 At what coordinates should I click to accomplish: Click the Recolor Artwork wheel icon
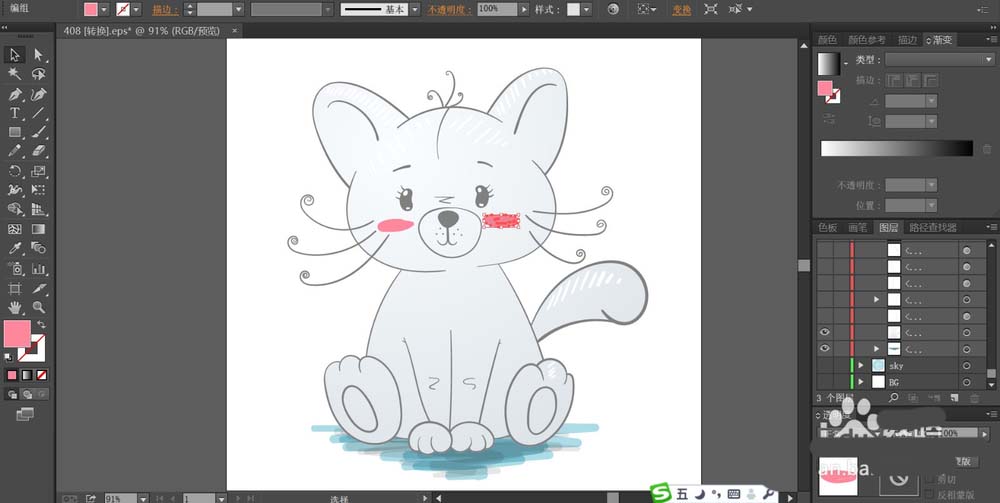click(613, 10)
